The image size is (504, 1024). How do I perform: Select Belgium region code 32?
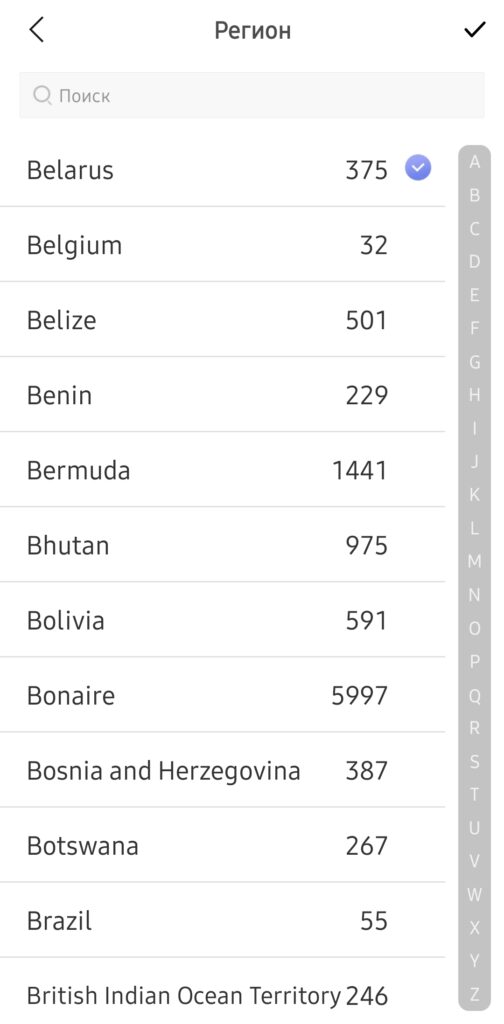pos(223,245)
